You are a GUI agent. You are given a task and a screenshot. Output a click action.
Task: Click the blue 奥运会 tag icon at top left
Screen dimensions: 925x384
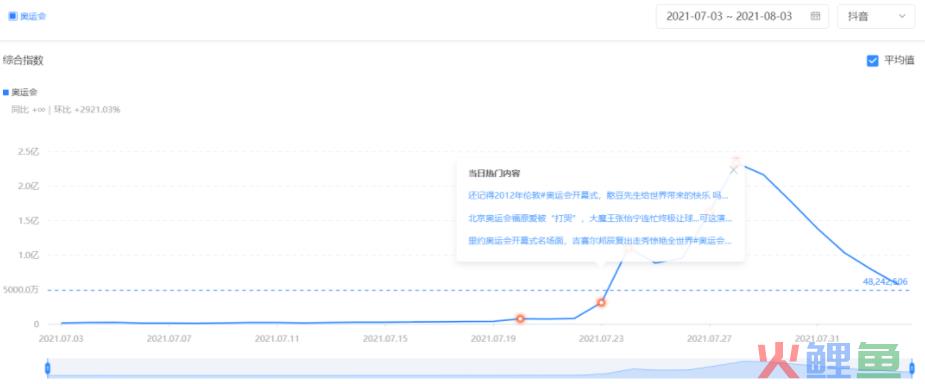12,16
